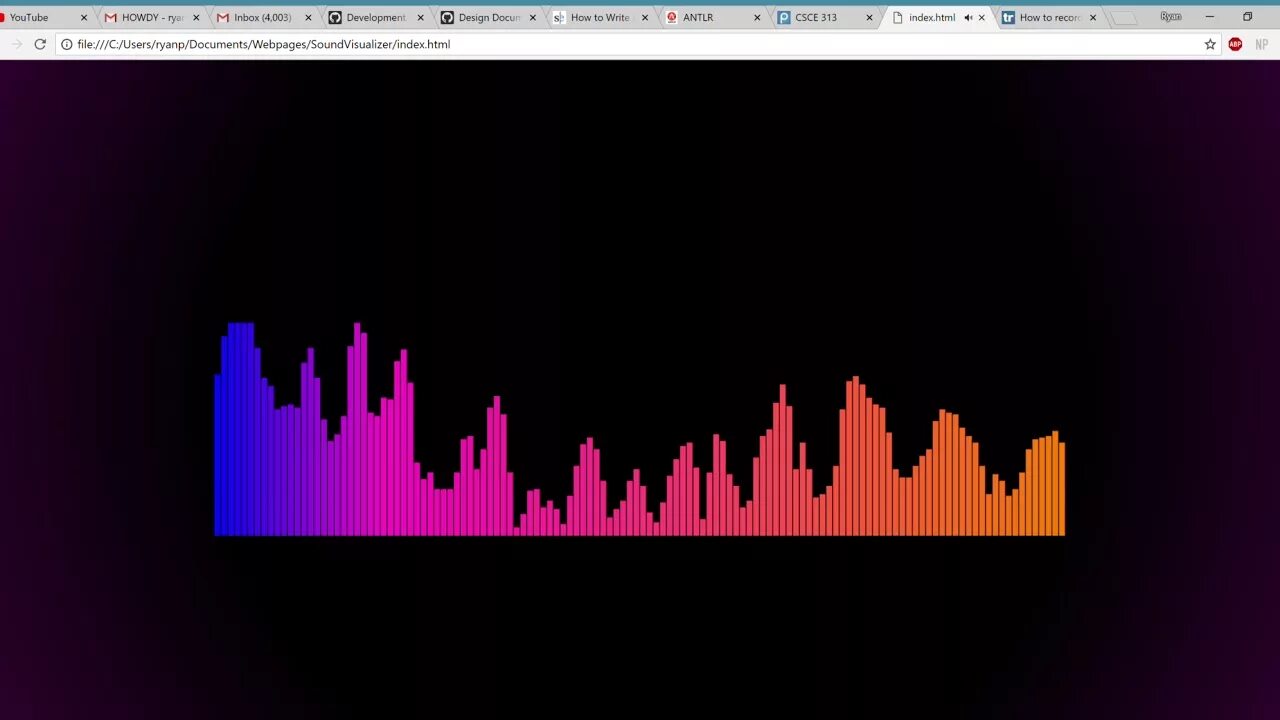1280x720 pixels.
Task: Mute audio icon on index.html tab
Action: 967,18
